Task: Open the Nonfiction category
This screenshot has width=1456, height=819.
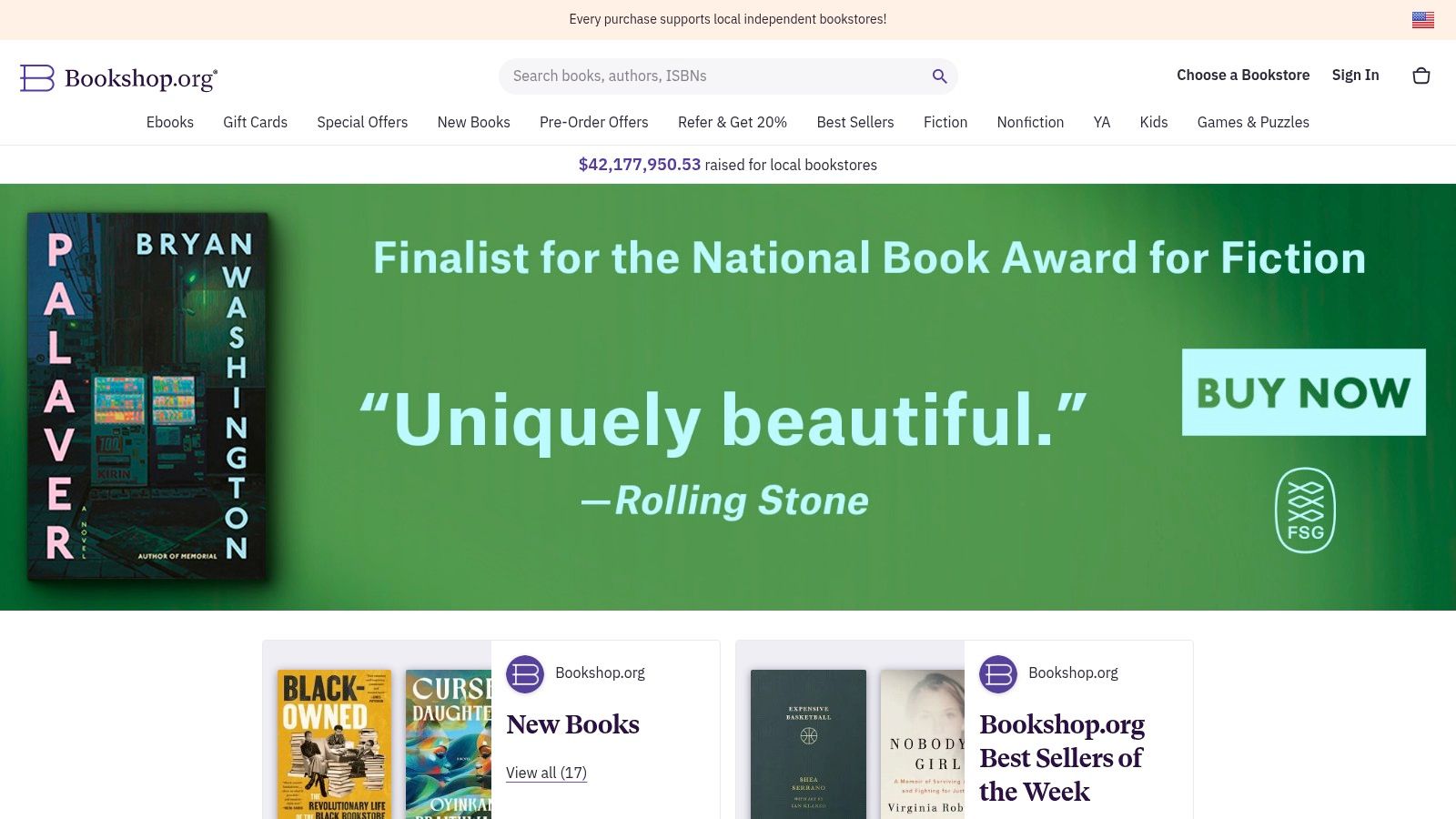Action: coord(1030,122)
